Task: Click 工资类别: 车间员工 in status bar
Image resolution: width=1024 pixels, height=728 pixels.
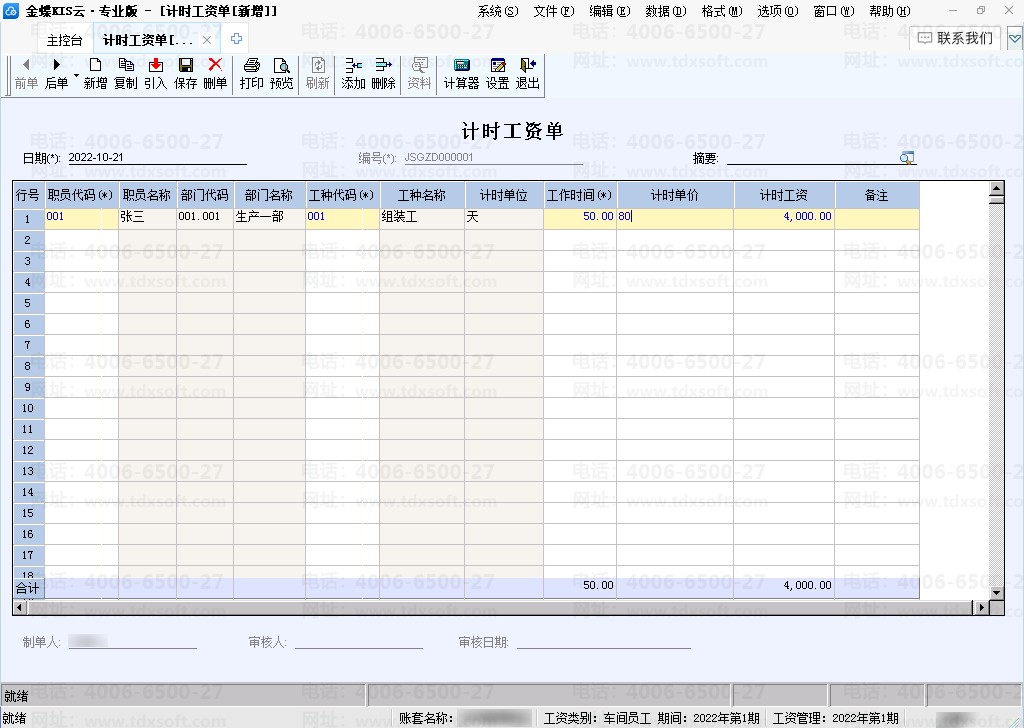Action: tap(597, 718)
